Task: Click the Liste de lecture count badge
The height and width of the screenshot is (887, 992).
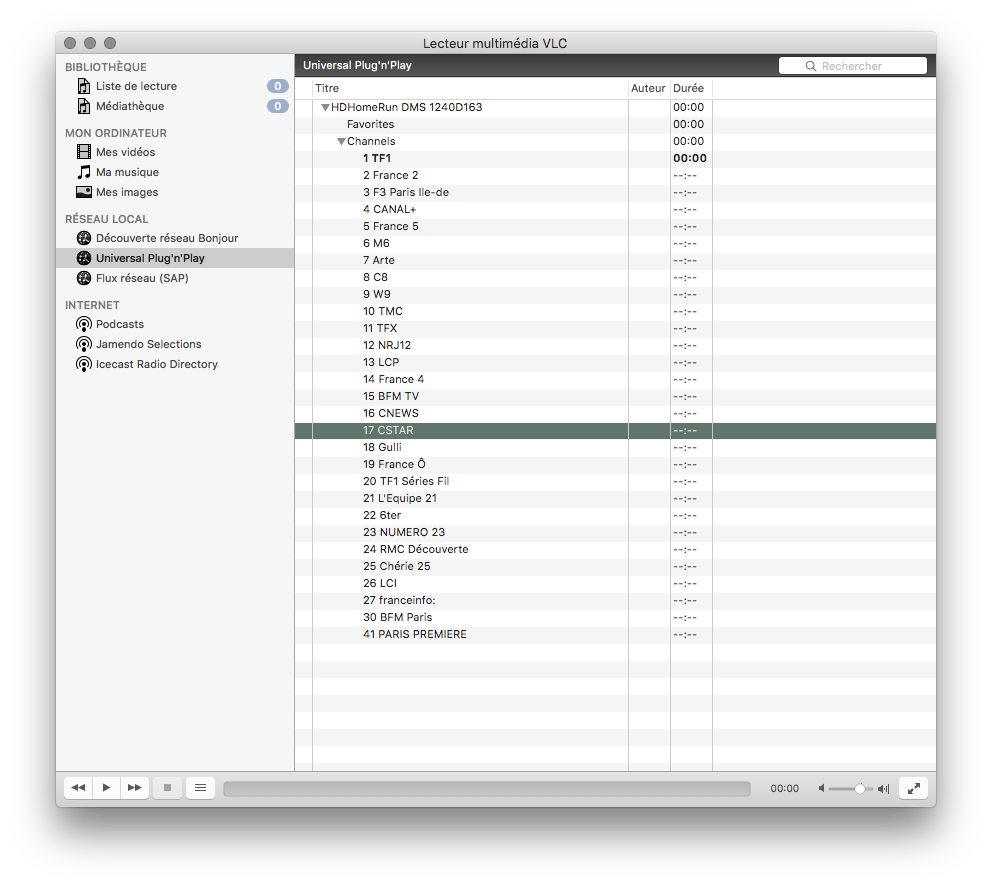Action: tap(278, 86)
